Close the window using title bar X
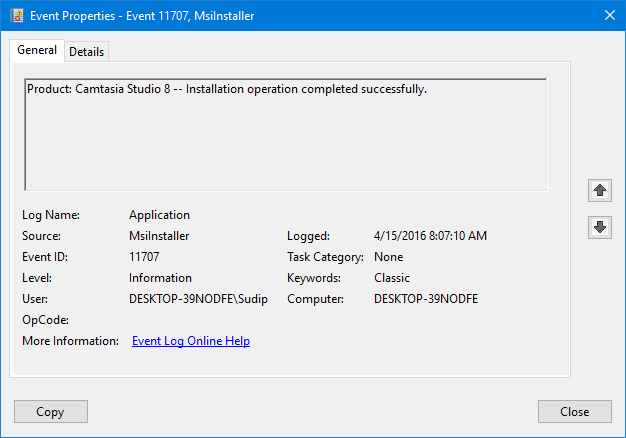Screen dimensions: 626x438 click(610, 15)
